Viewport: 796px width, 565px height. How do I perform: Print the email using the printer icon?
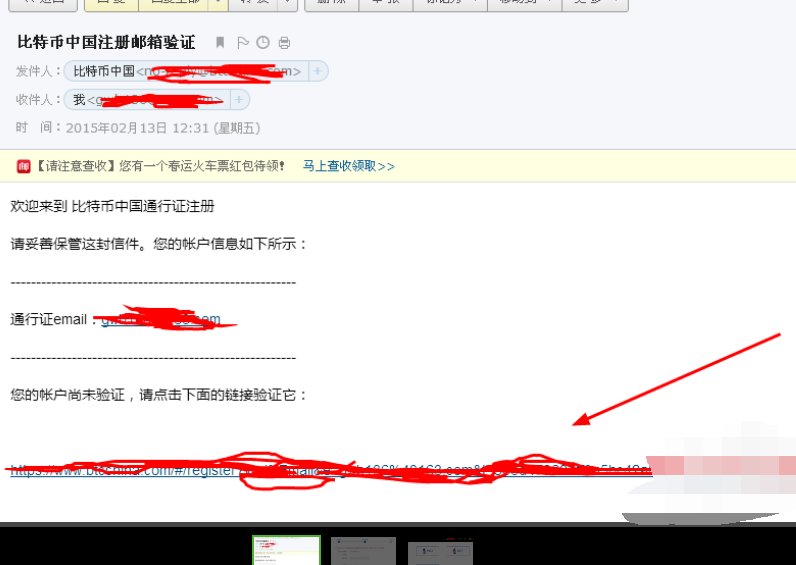[284, 43]
